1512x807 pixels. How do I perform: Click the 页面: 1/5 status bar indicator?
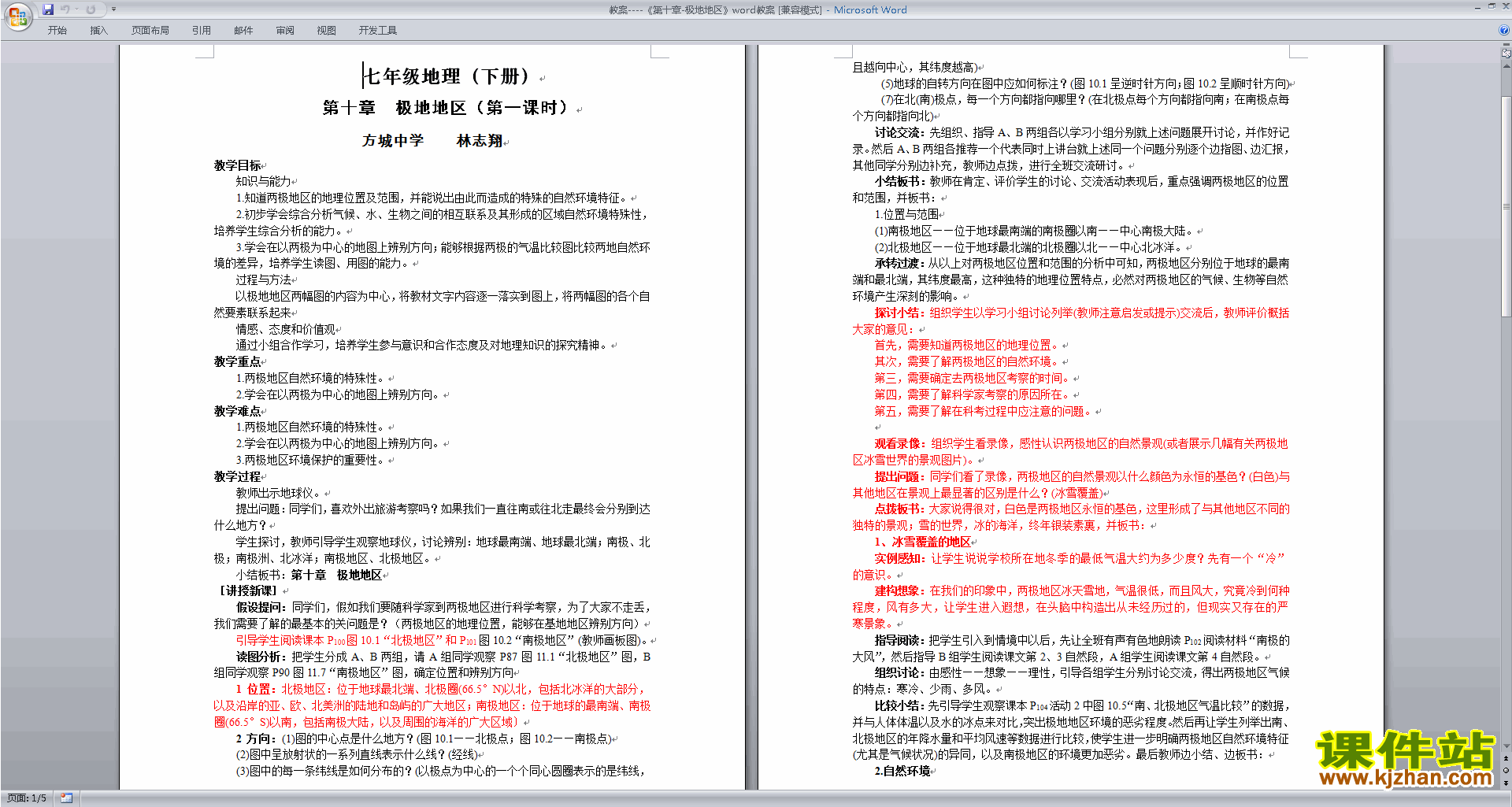tap(27, 798)
